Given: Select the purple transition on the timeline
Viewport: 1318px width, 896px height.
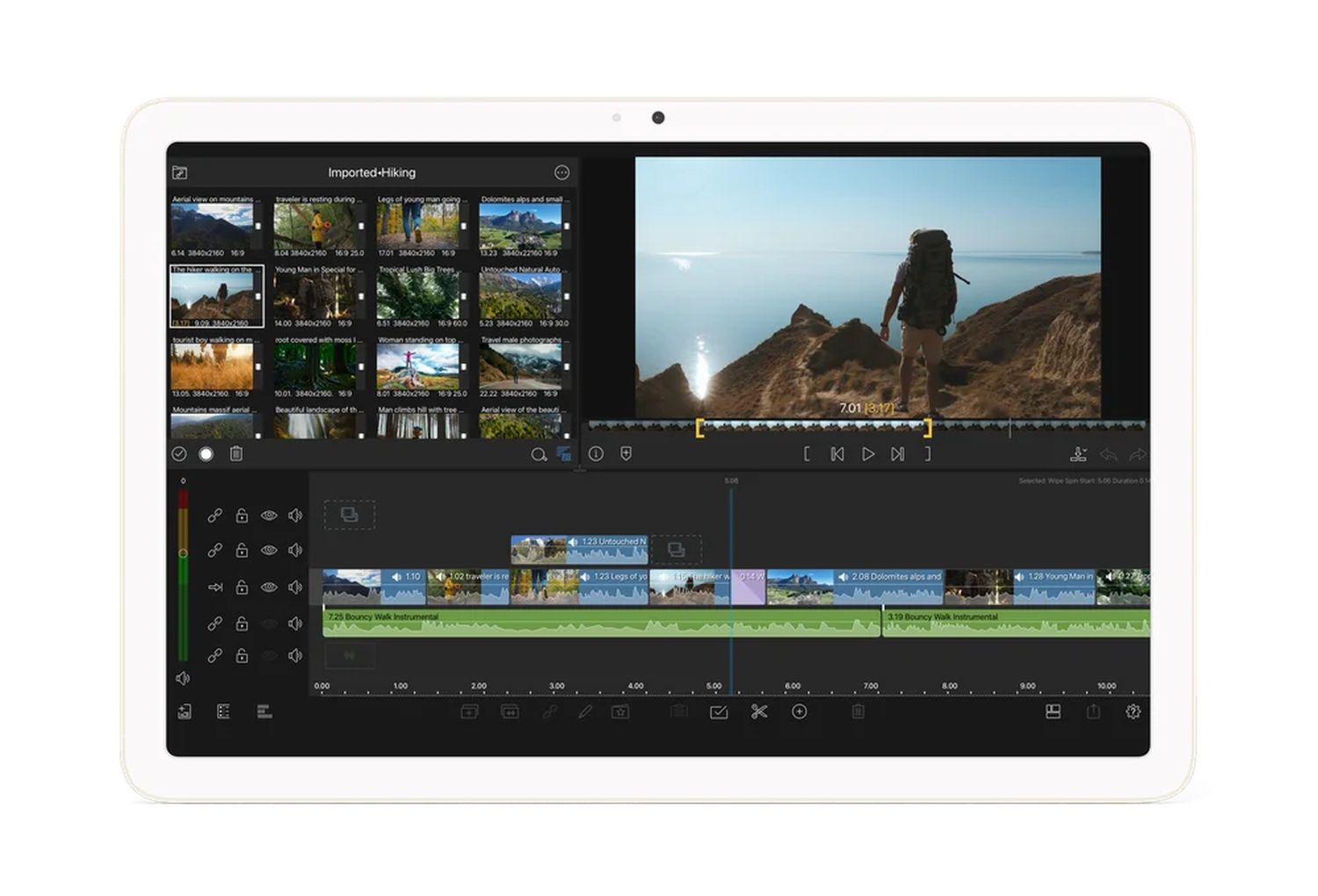Looking at the screenshot, I should pos(749,587).
